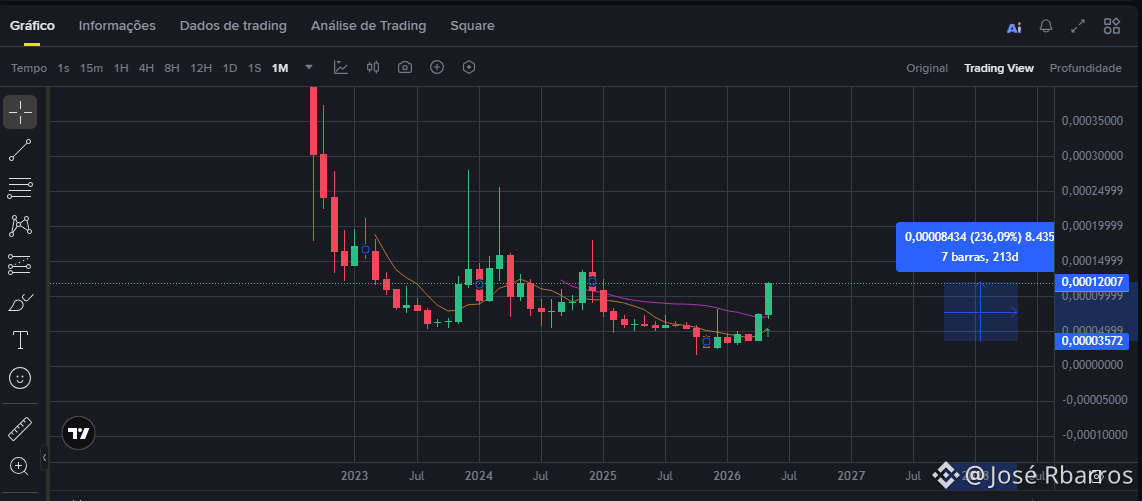Click the TradingView logo badge
Image resolution: width=1142 pixels, height=501 pixels.
79,433
